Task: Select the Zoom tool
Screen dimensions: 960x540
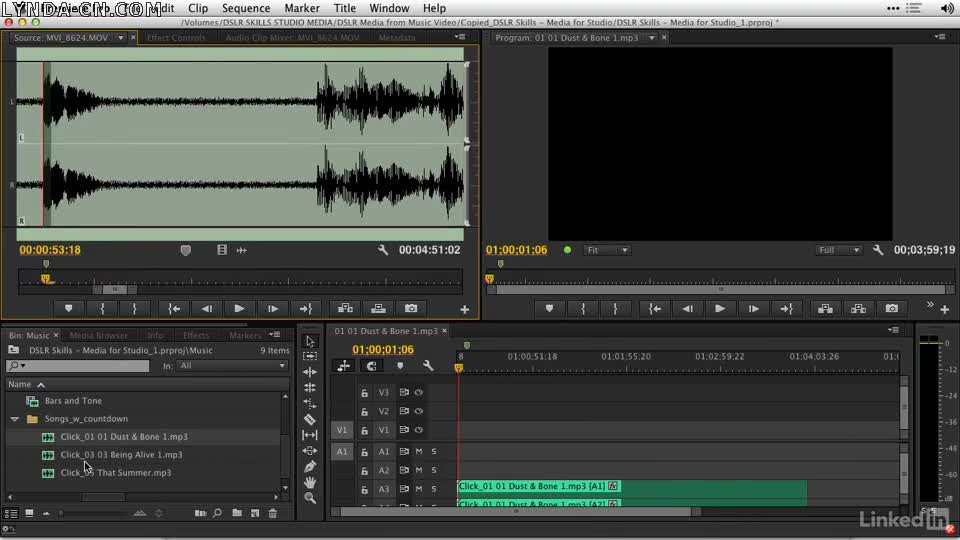Action: pyautogui.click(x=310, y=498)
